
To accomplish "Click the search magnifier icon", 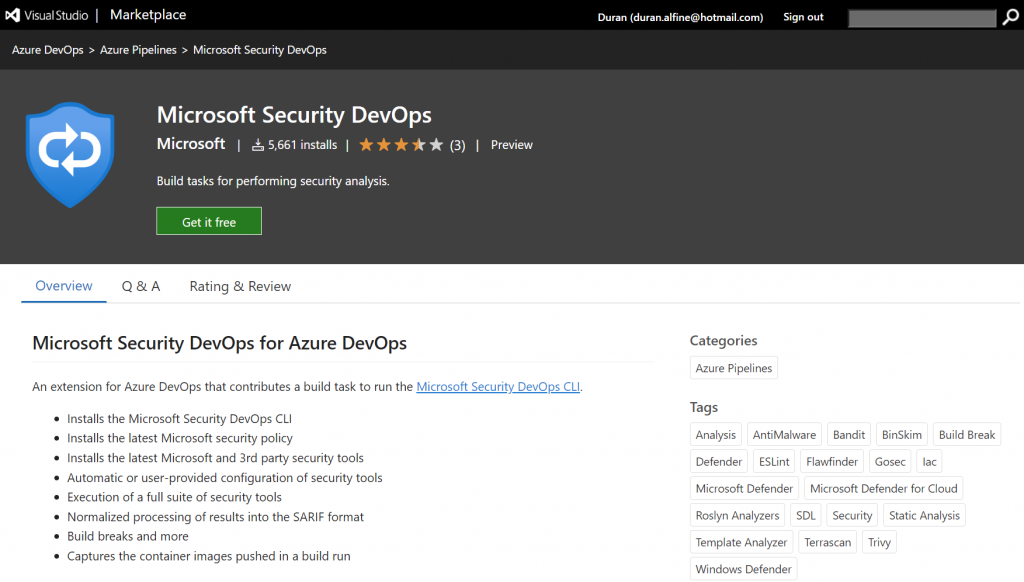I will (x=1012, y=17).
